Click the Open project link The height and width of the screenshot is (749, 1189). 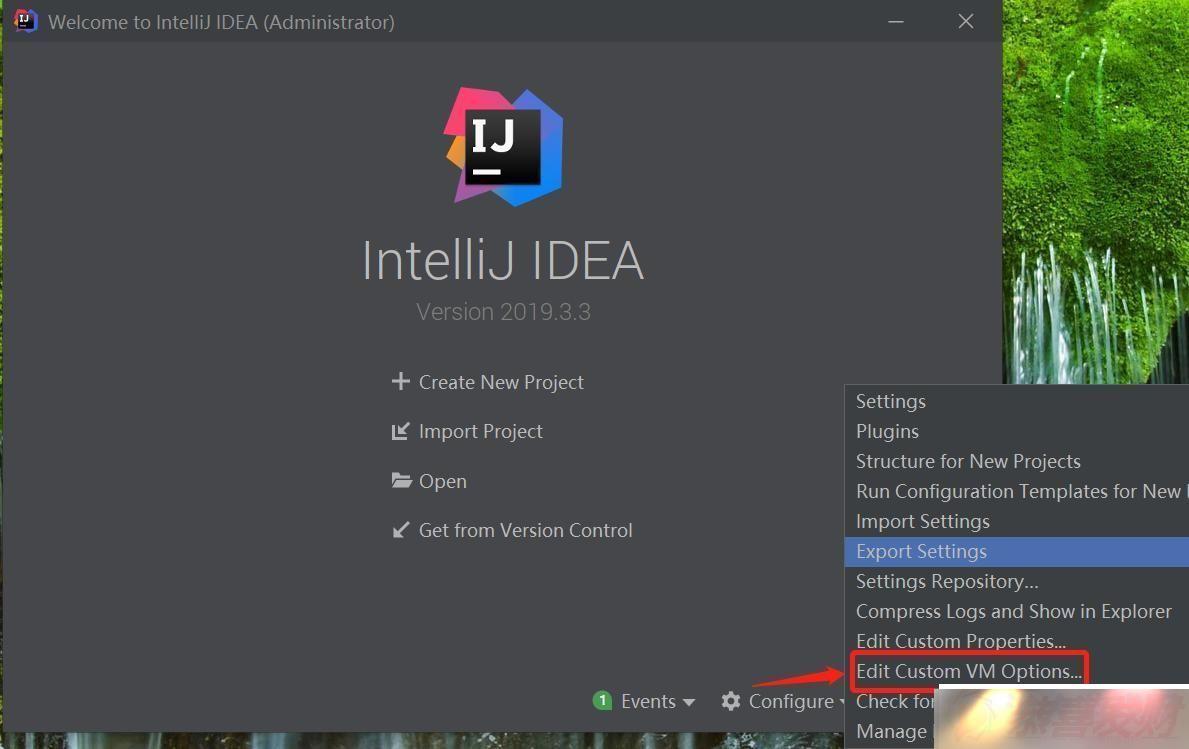point(443,481)
